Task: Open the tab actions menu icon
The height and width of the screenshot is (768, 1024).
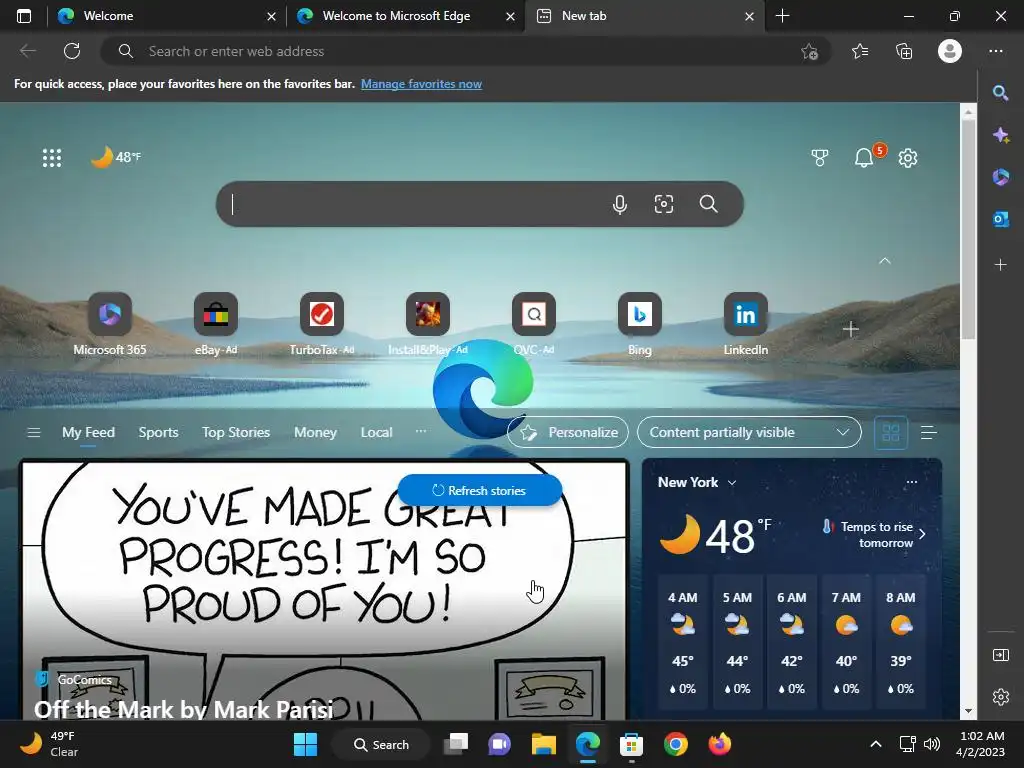Action: (x=24, y=16)
